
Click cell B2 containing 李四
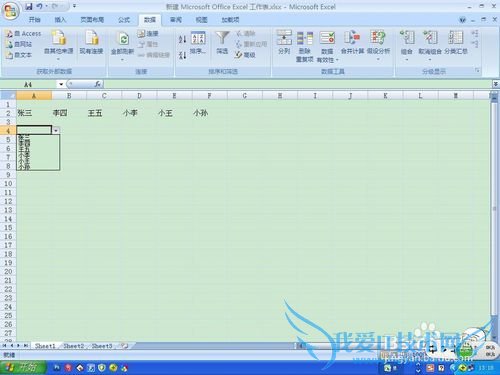click(69, 113)
